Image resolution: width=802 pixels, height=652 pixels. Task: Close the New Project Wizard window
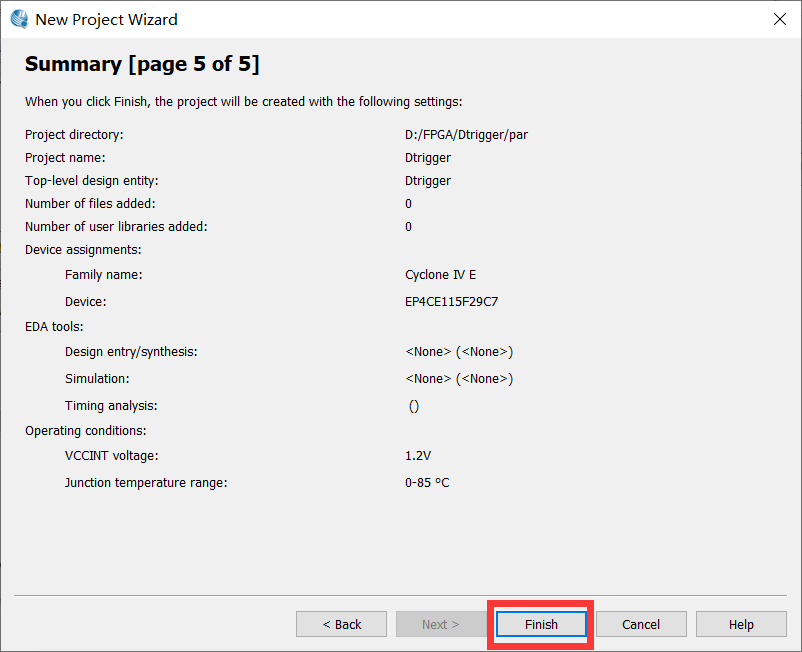(779, 19)
